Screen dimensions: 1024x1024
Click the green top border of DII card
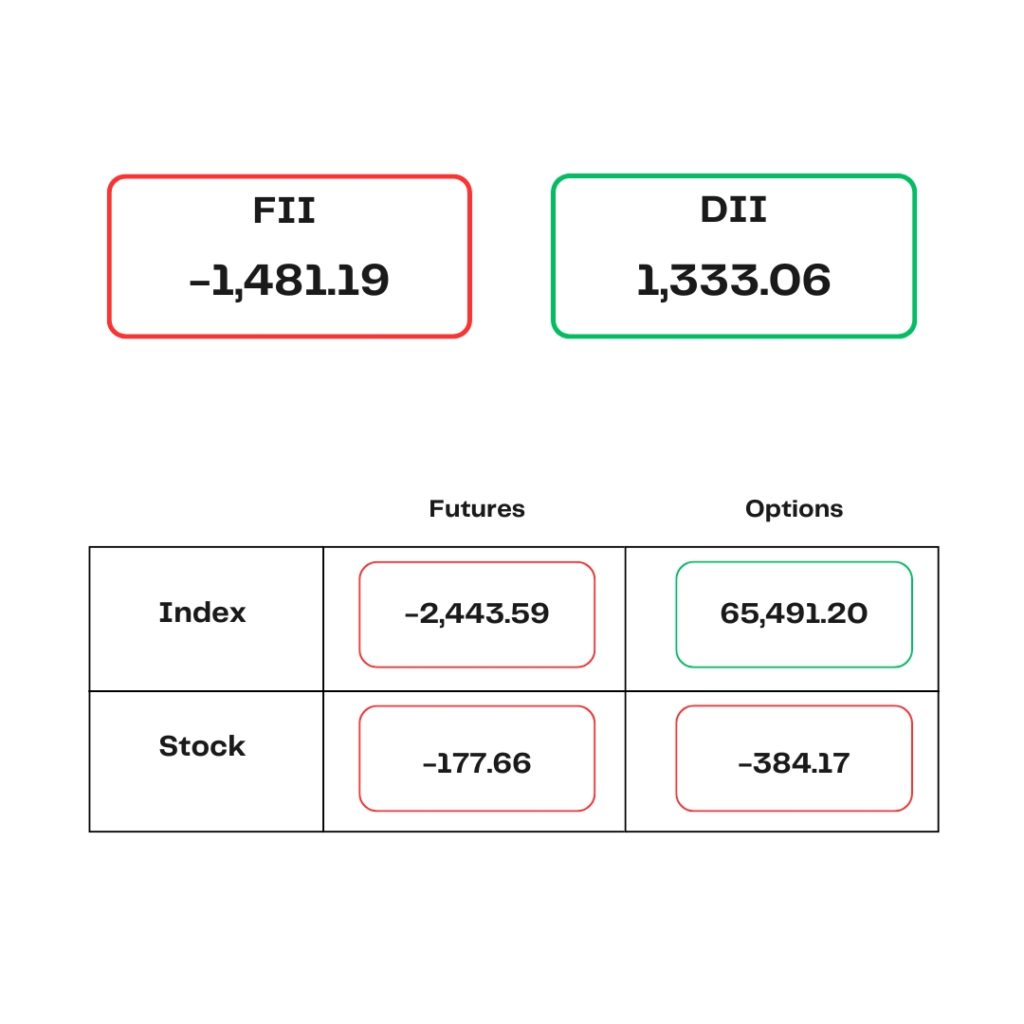(x=733, y=176)
